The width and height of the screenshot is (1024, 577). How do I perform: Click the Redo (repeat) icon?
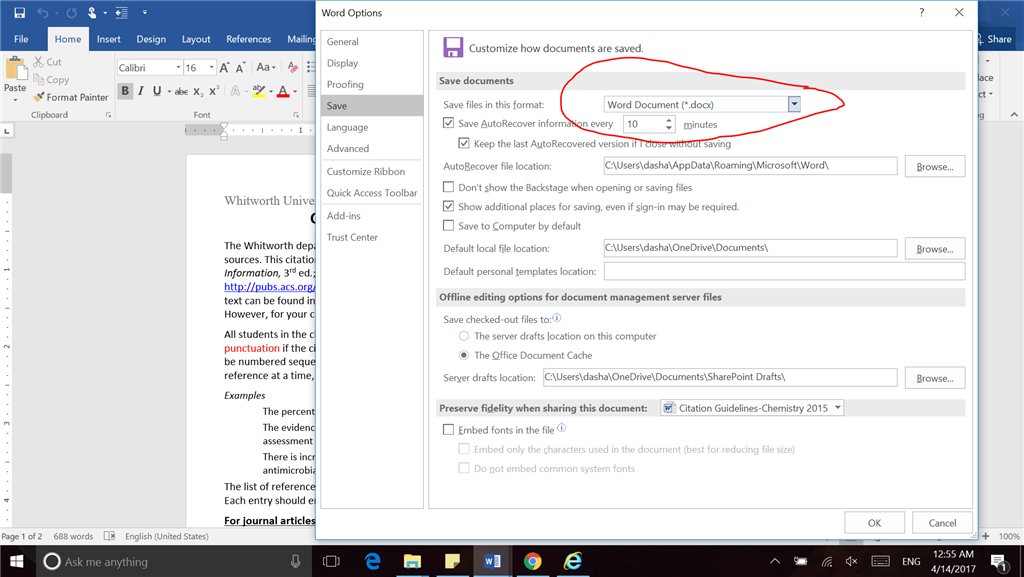pyautogui.click(x=71, y=12)
